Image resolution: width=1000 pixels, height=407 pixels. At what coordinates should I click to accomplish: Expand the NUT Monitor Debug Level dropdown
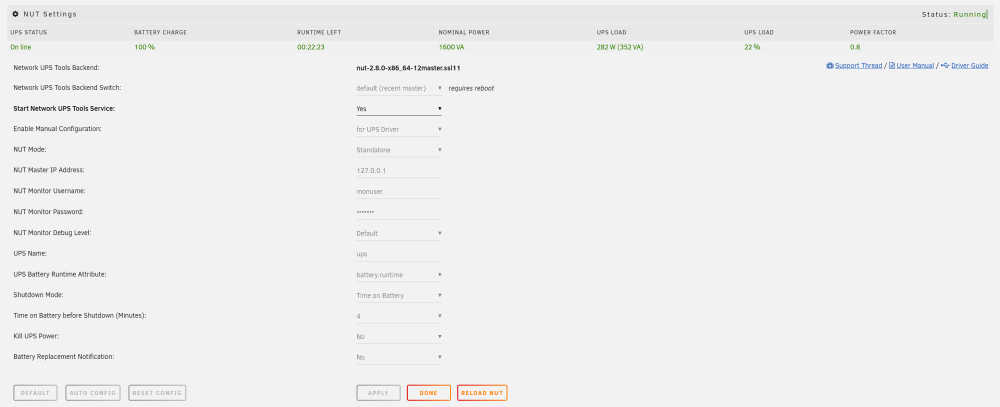[x=399, y=233]
